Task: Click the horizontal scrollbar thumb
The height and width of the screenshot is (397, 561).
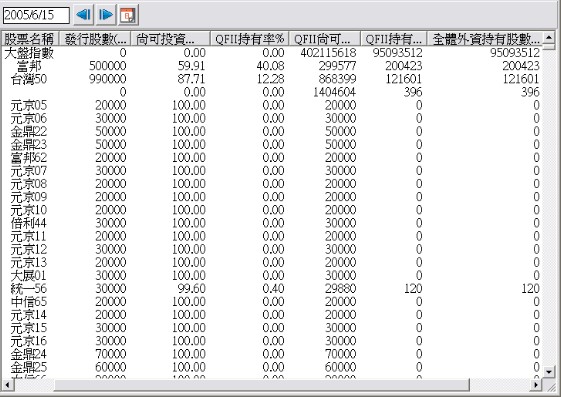Action: click(x=262, y=385)
